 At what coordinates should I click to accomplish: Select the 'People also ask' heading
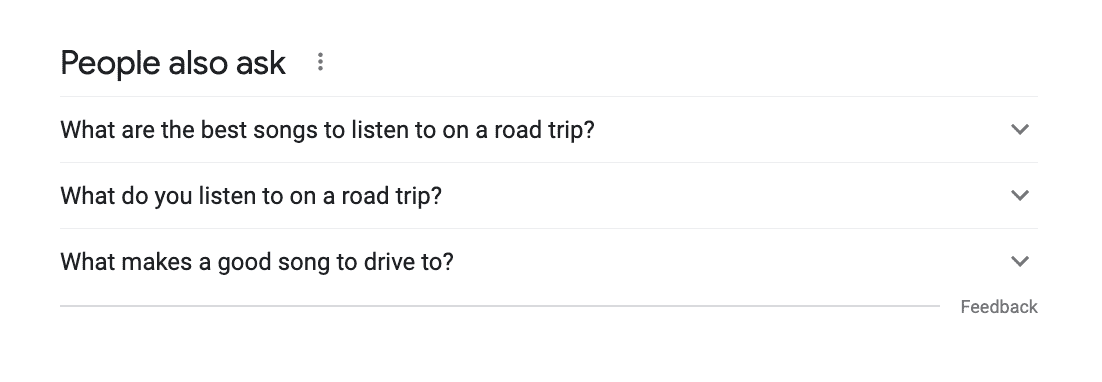click(x=173, y=62)
